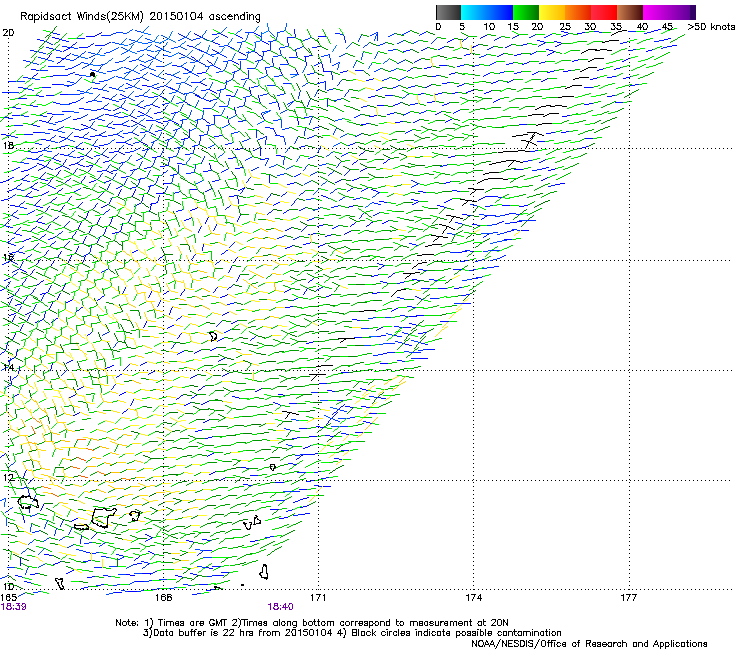Click the longitude axis label 174
This screenshot has width=740, height=650.
(x=473, y=598)
